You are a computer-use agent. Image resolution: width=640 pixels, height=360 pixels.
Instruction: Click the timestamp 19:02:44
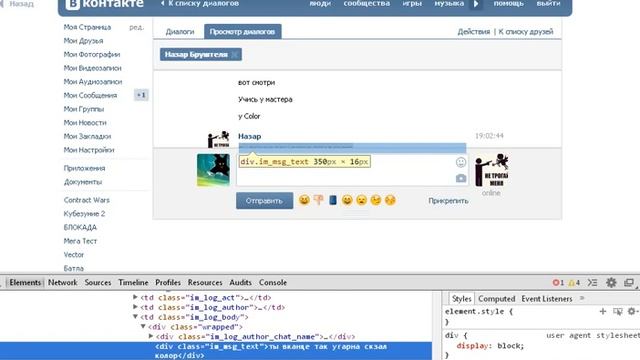[x=489, y=136]
